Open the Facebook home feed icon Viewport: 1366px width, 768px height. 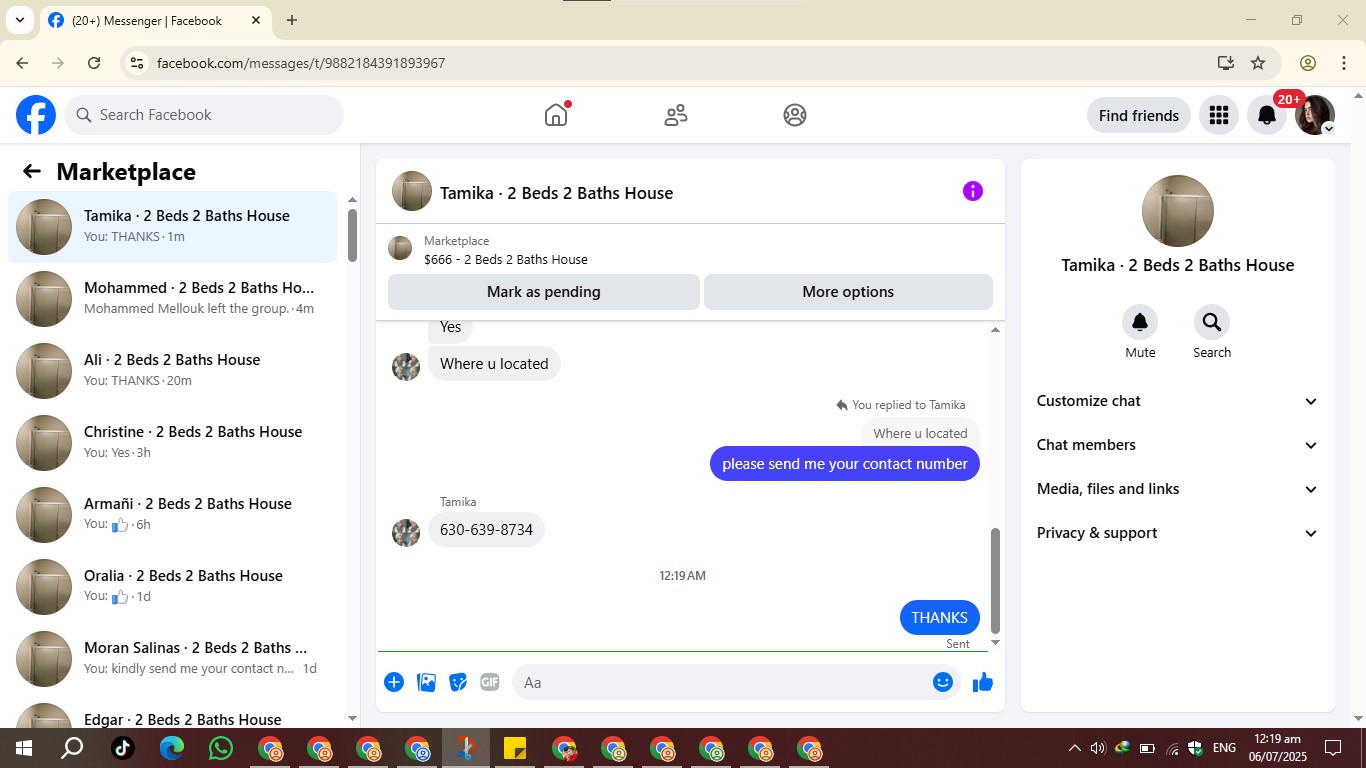[556, 115]
